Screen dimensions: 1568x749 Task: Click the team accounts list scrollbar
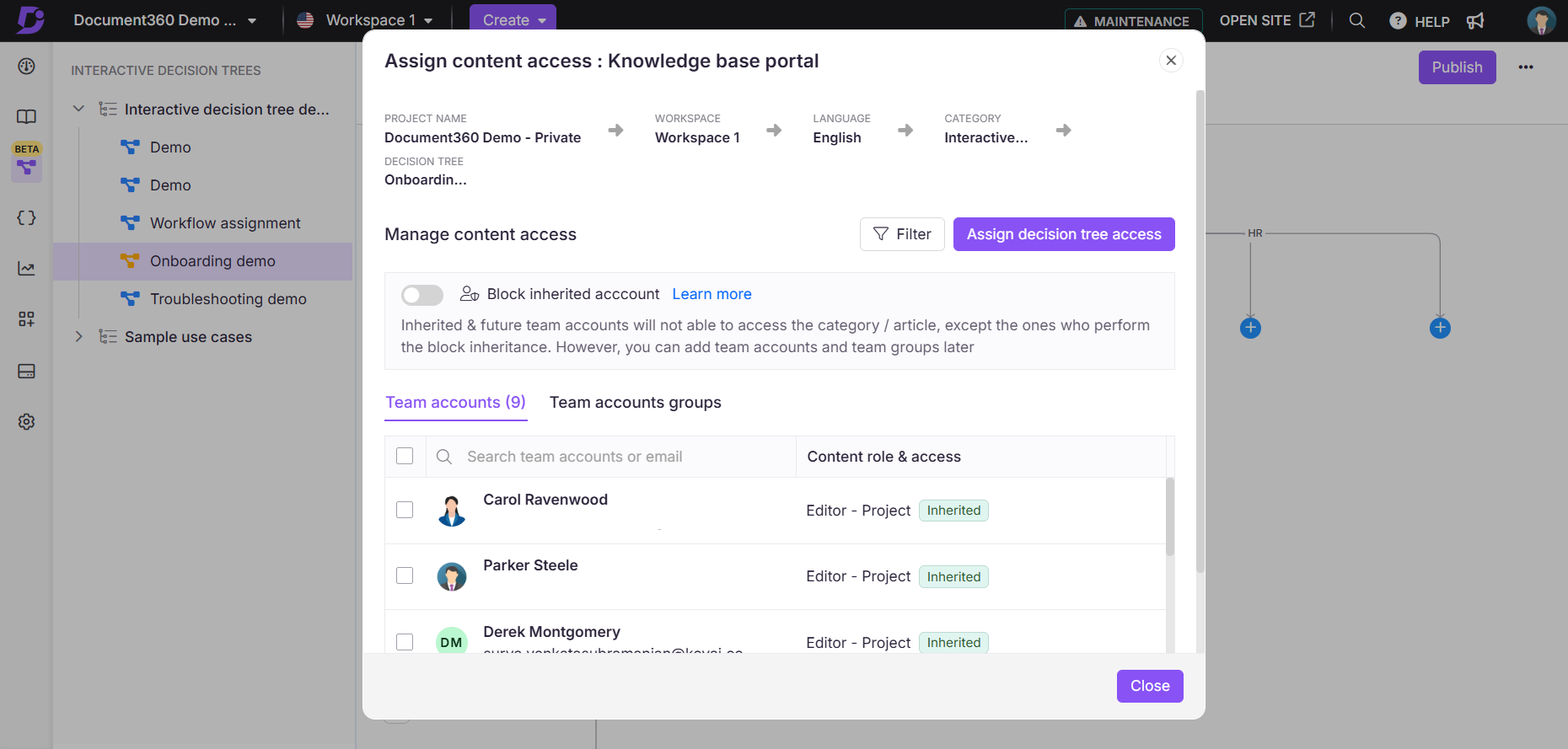pos(1170,517)
